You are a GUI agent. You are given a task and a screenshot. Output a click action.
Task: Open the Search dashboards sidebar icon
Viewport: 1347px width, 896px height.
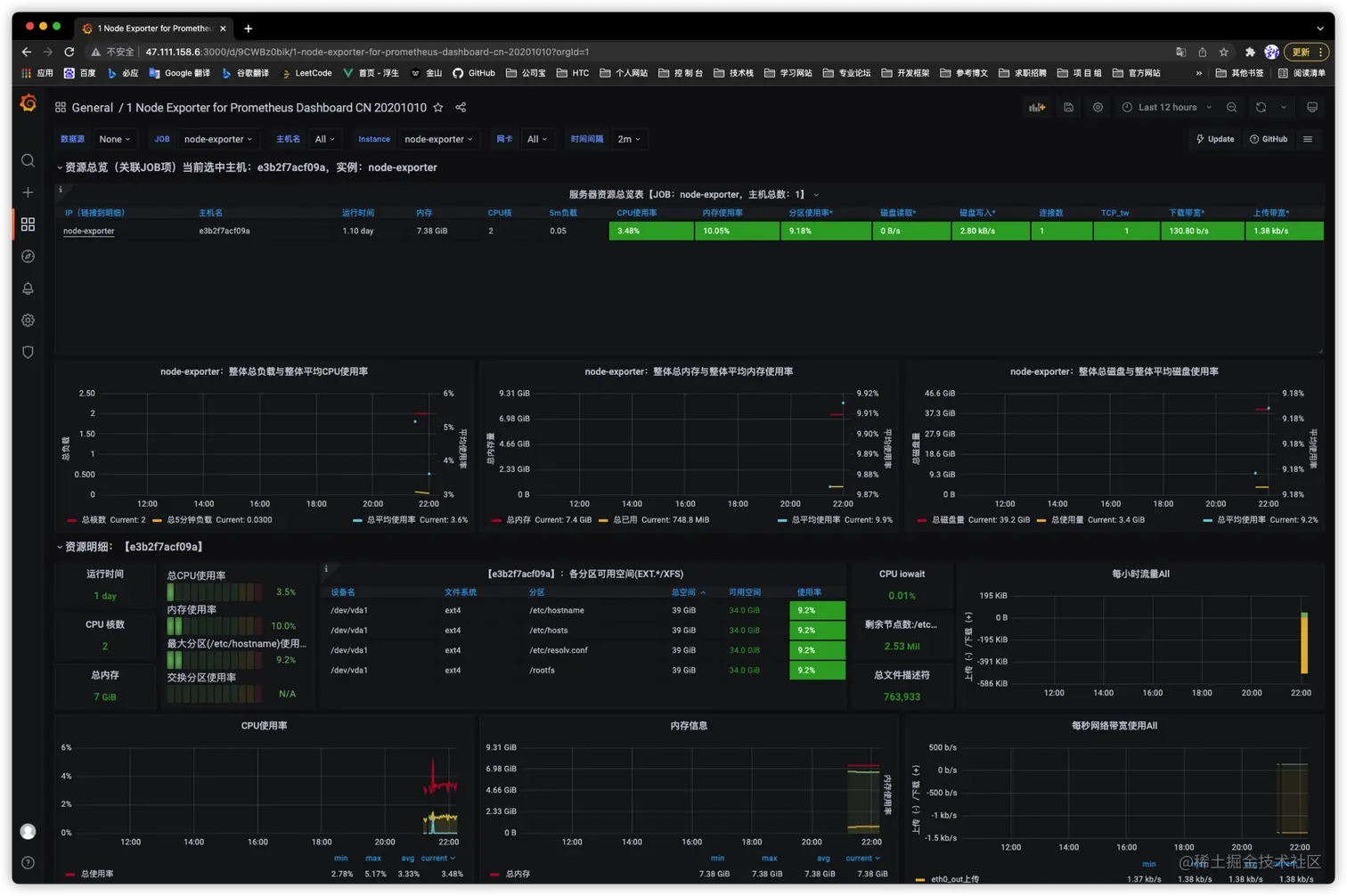28,160
